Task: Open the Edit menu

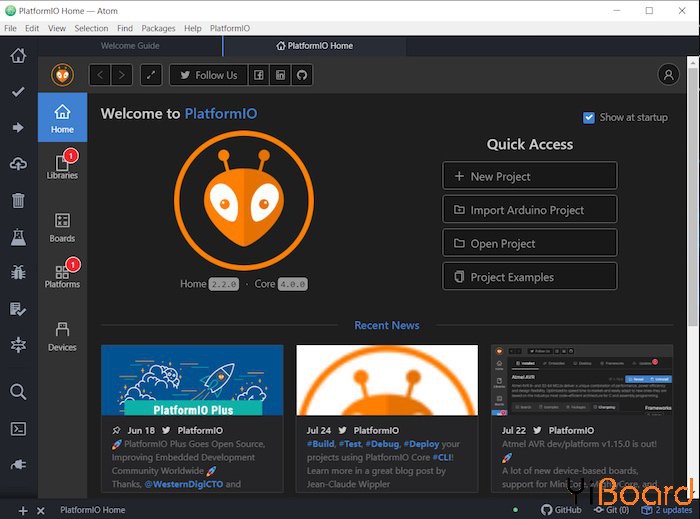Action: pyautogui.click(x=32, y=28)
